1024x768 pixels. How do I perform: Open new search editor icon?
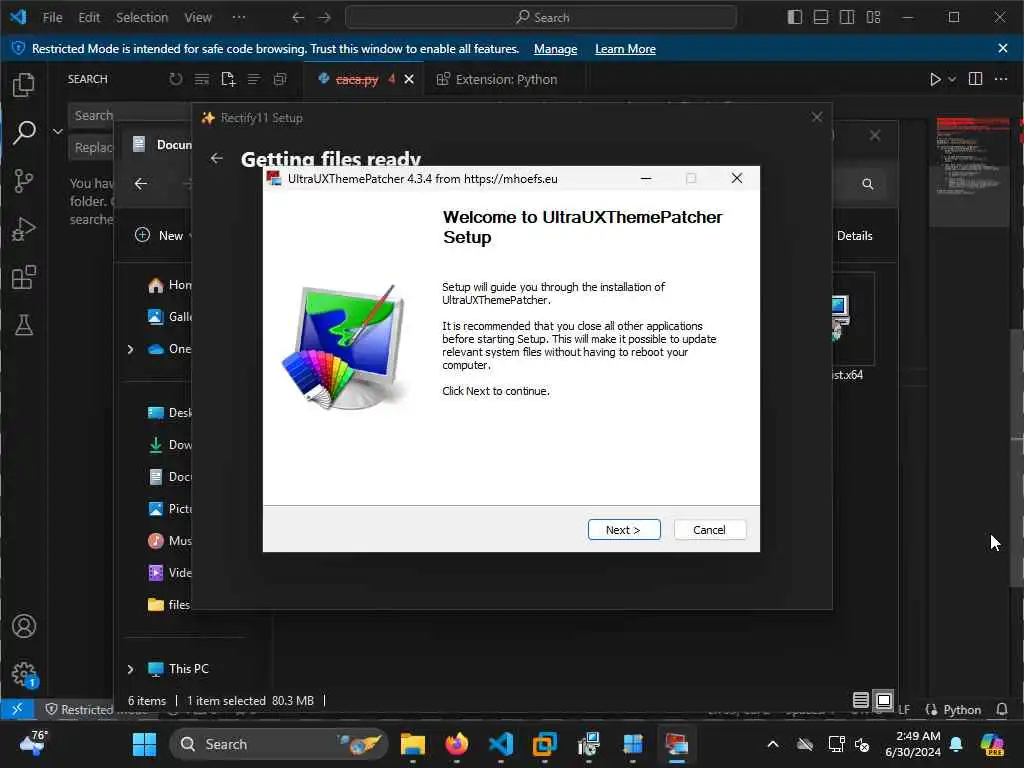tap(228, 79)
